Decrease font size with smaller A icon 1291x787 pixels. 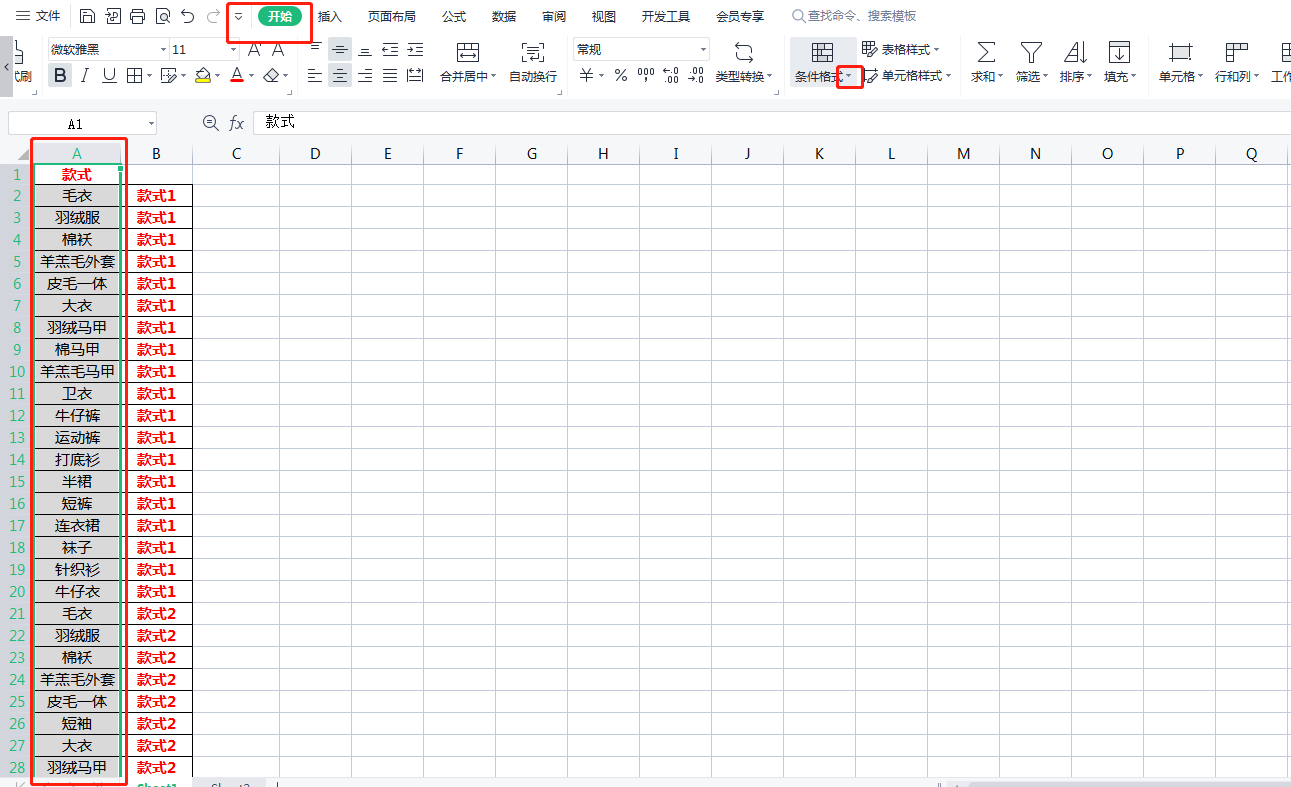pyautogui.click(x=278, y=49)
